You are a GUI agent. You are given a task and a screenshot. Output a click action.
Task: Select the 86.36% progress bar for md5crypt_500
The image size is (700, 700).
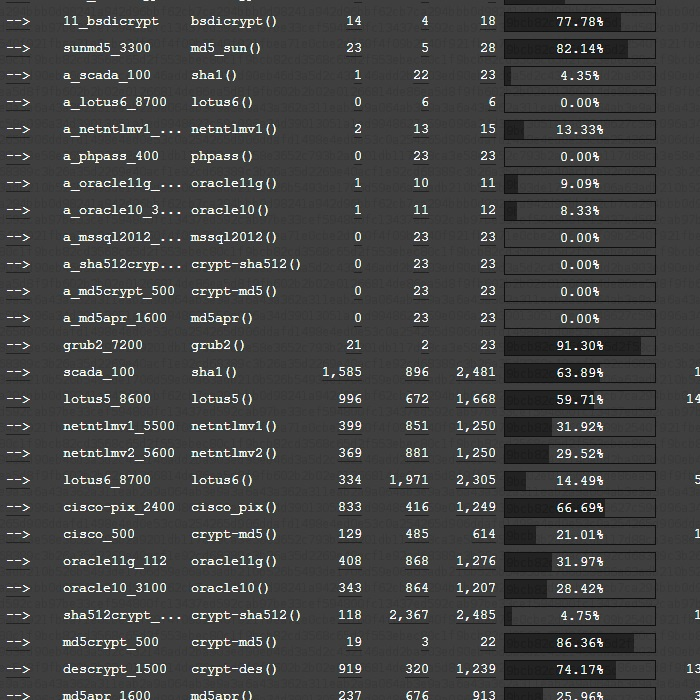pyautogui.click(x=579, y=642)
